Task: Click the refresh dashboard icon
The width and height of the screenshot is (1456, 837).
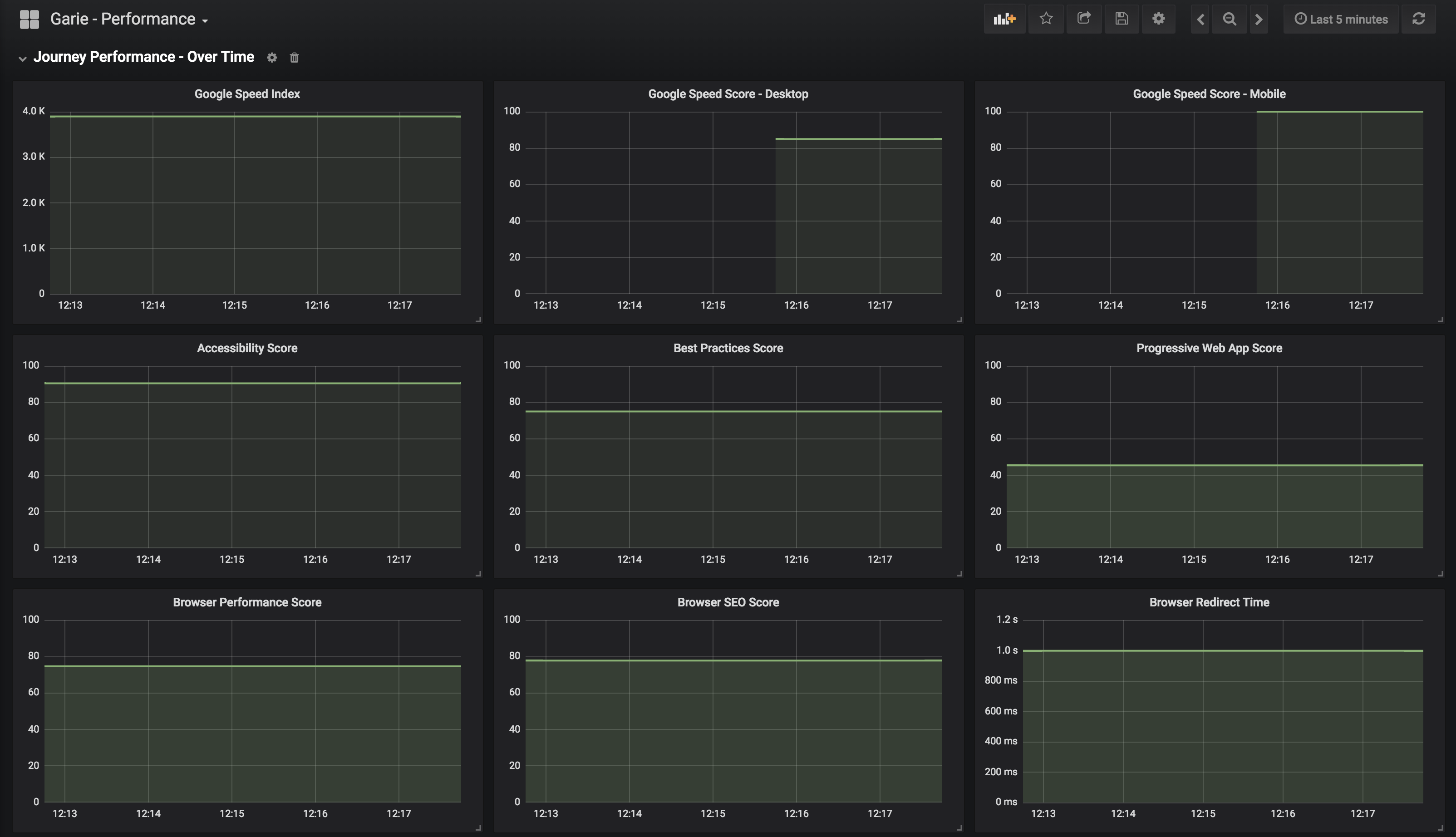Action: (1418, 19)
